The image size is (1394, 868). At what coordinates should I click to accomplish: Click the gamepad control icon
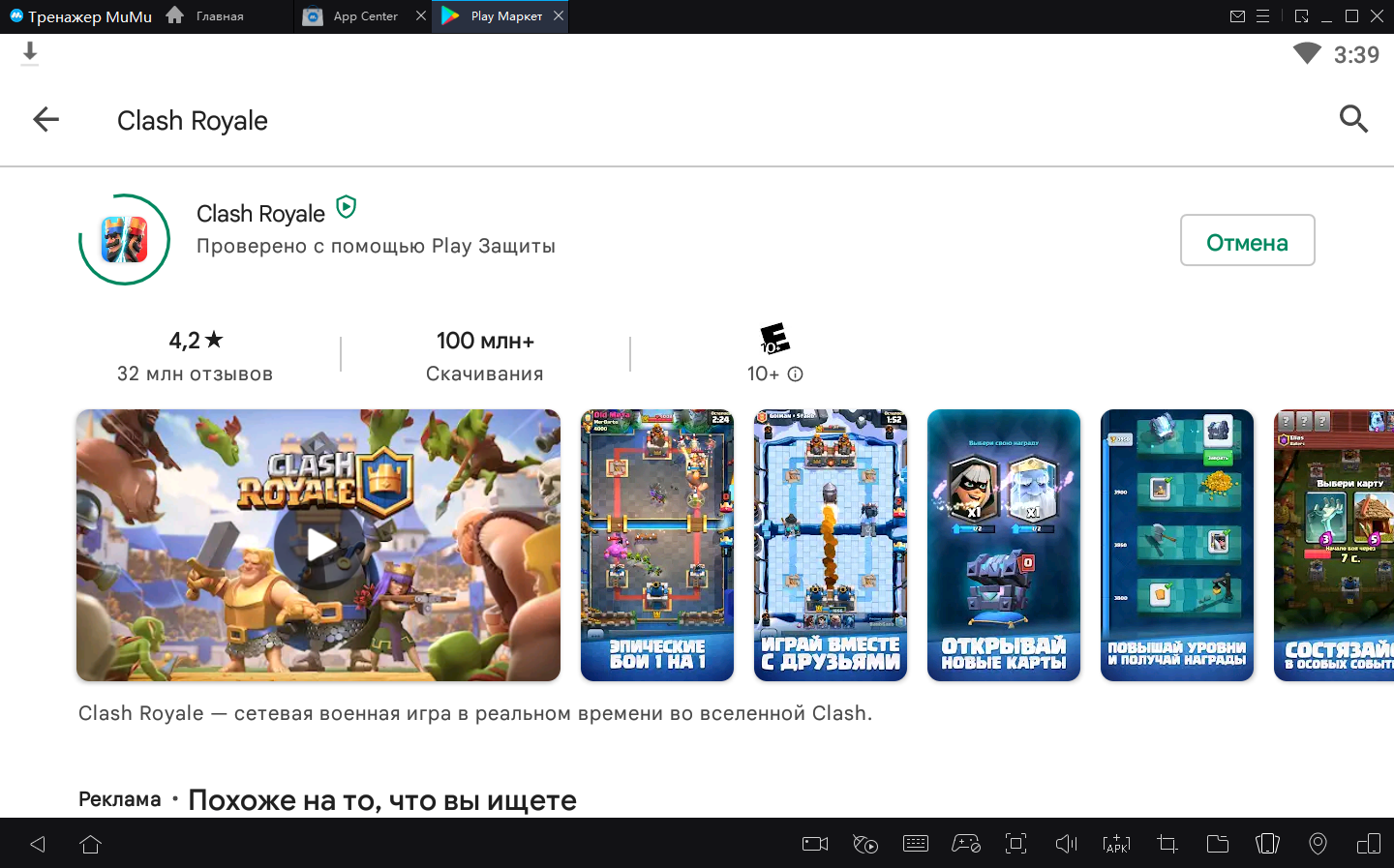(x=965, y=844)
